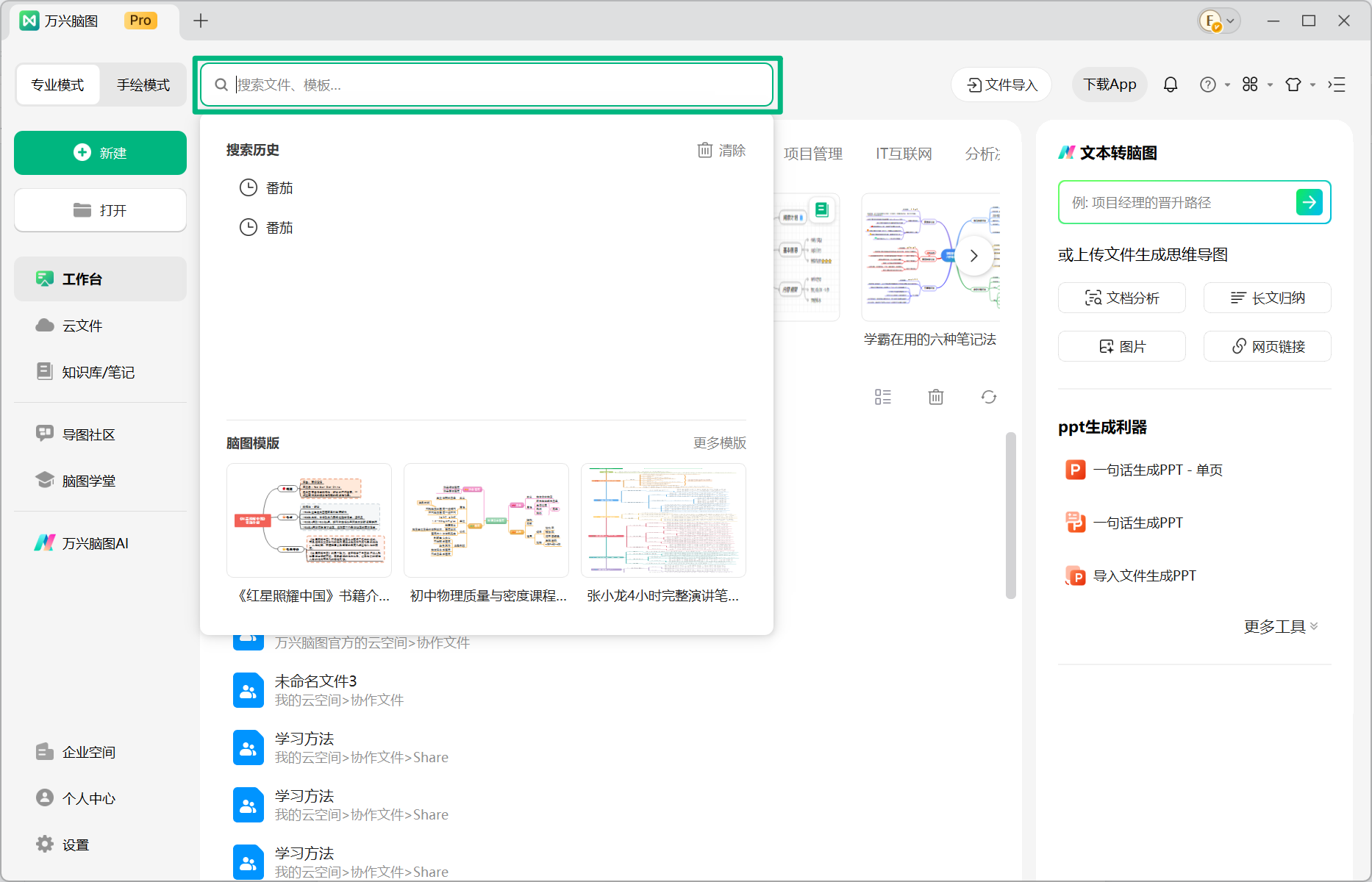Submit text-to-mindmap with green arrow
Image resolution: width=1372 pixels, height=882 pixels.
click(1310, 202)
